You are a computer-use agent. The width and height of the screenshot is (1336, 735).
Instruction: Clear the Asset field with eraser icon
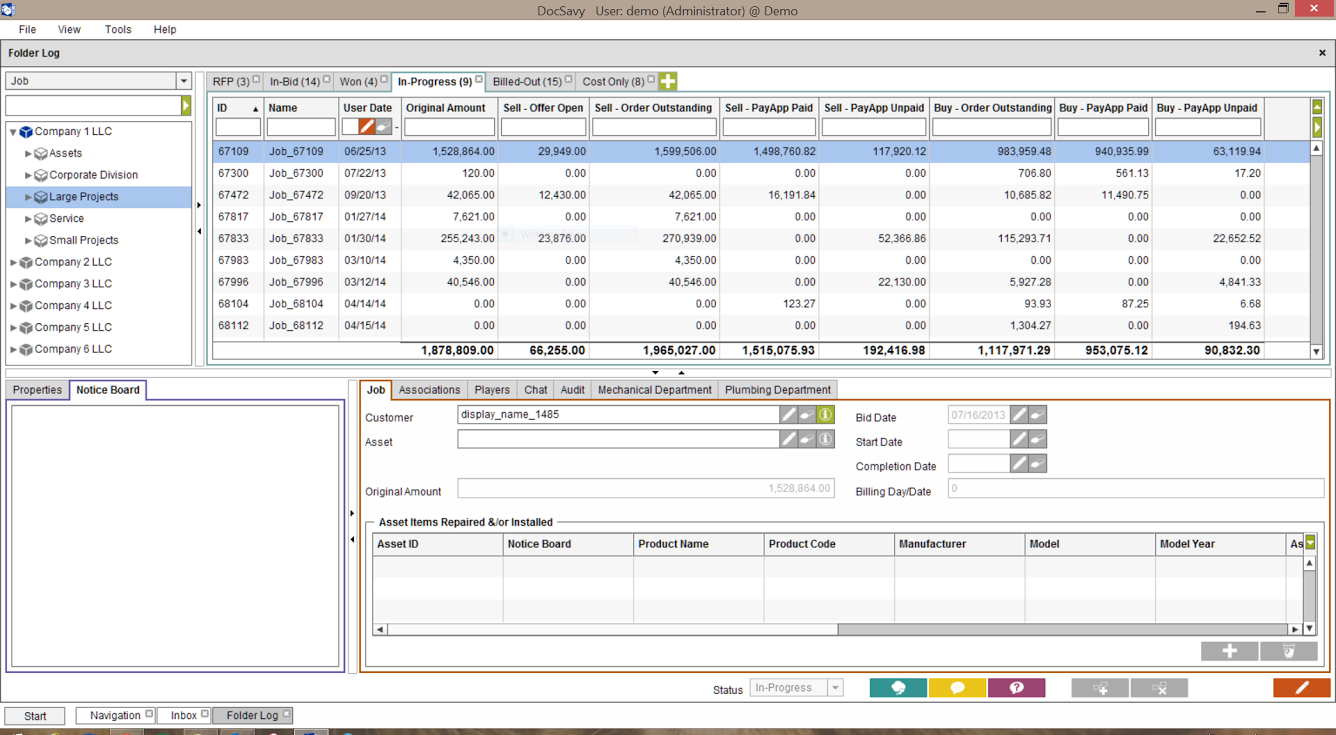807,438
